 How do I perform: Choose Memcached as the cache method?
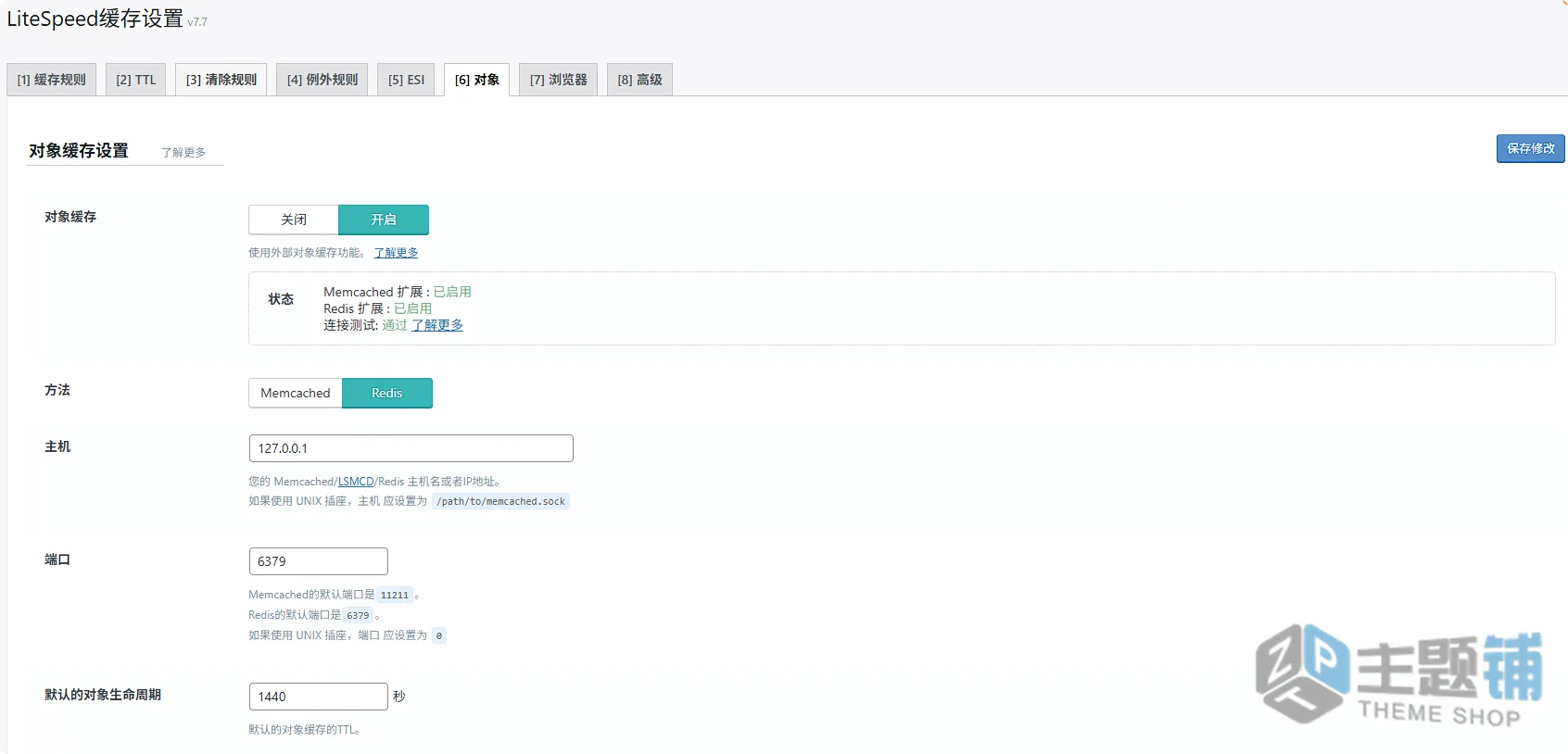tap(296, 393)
